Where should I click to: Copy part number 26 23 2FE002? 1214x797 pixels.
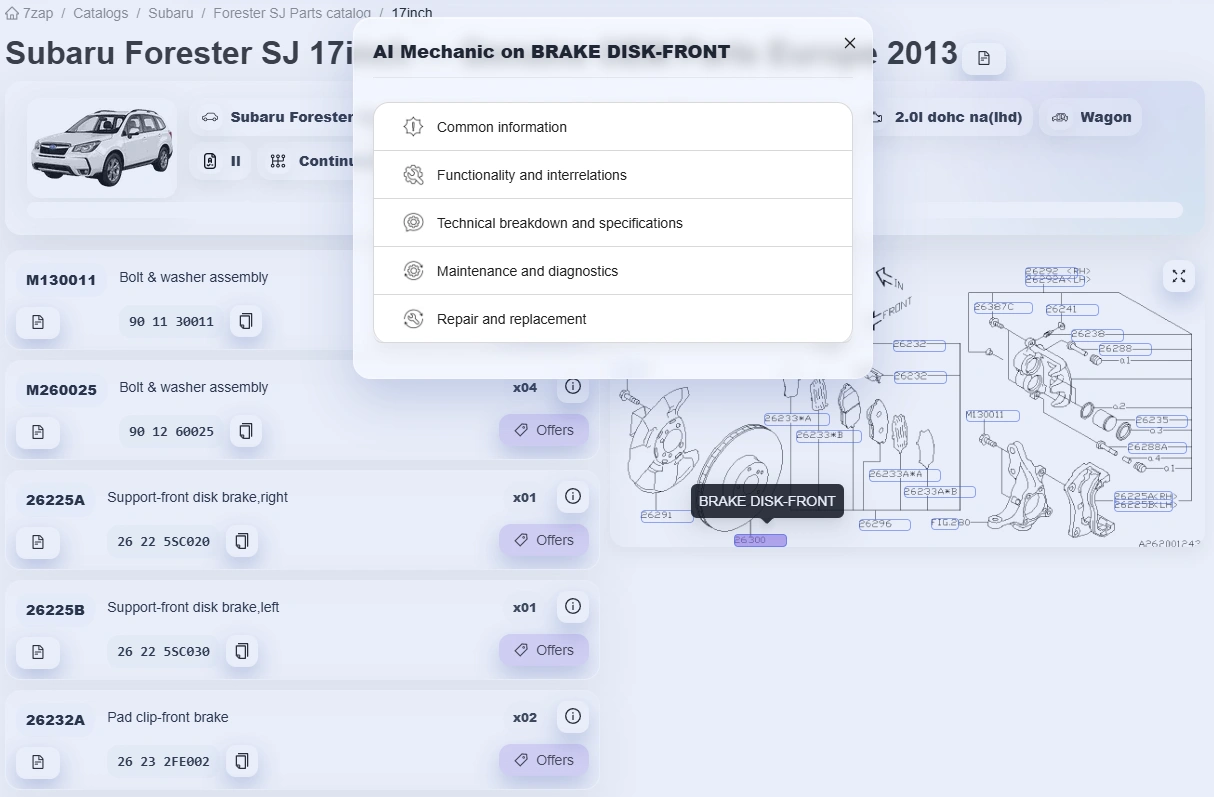click(x=241, y=762)
